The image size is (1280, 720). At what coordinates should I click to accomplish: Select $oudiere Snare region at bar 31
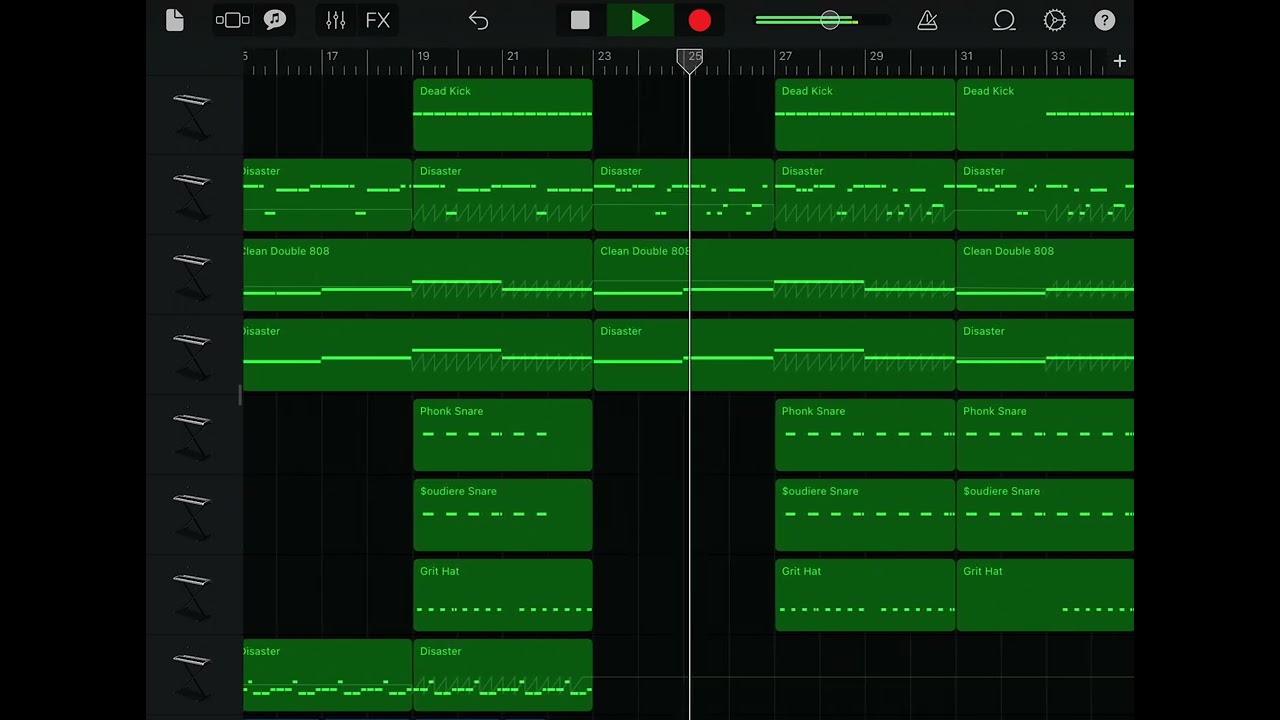pos(1045,515)
